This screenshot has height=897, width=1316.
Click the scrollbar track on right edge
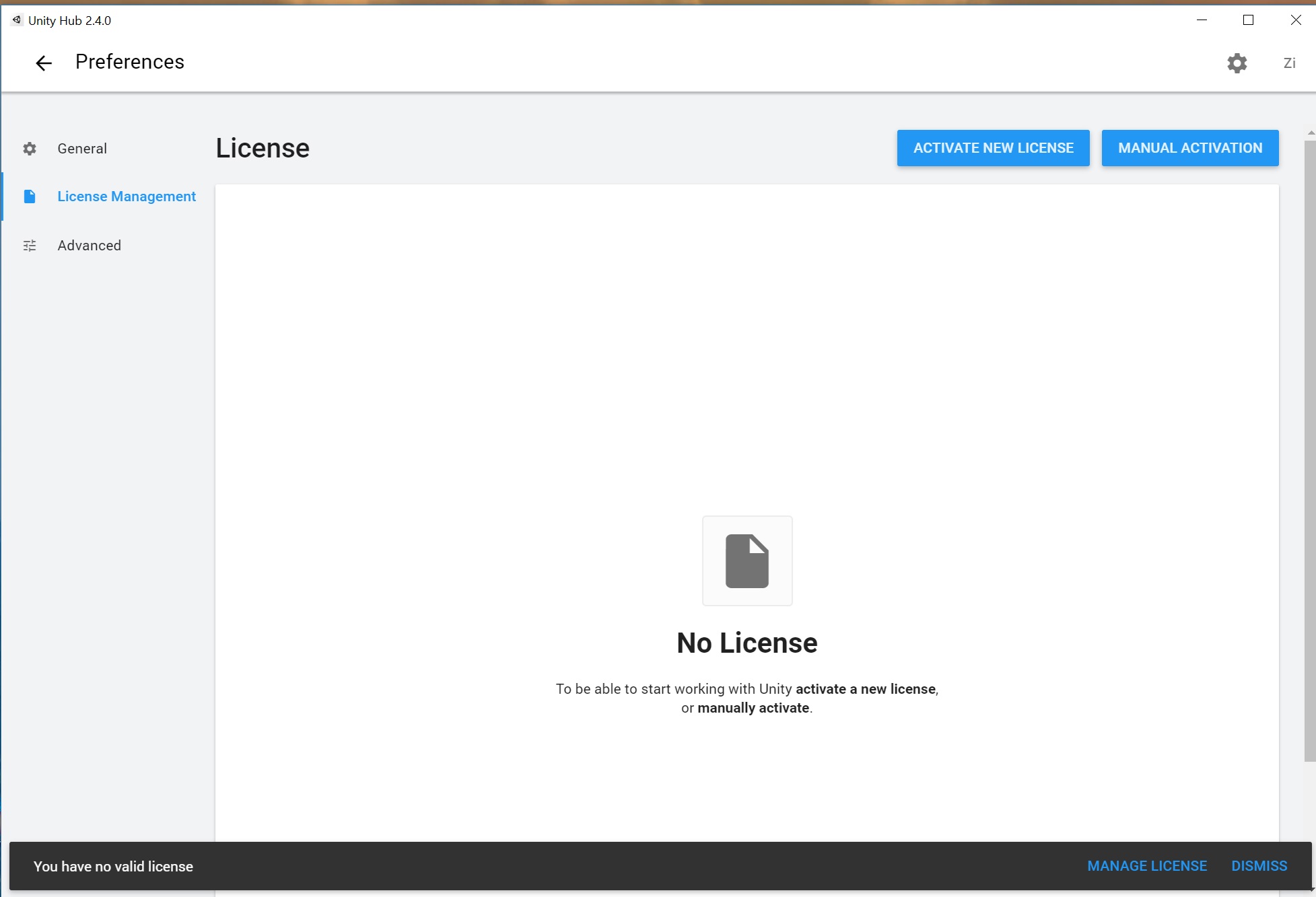click(x=1310, y=471)
